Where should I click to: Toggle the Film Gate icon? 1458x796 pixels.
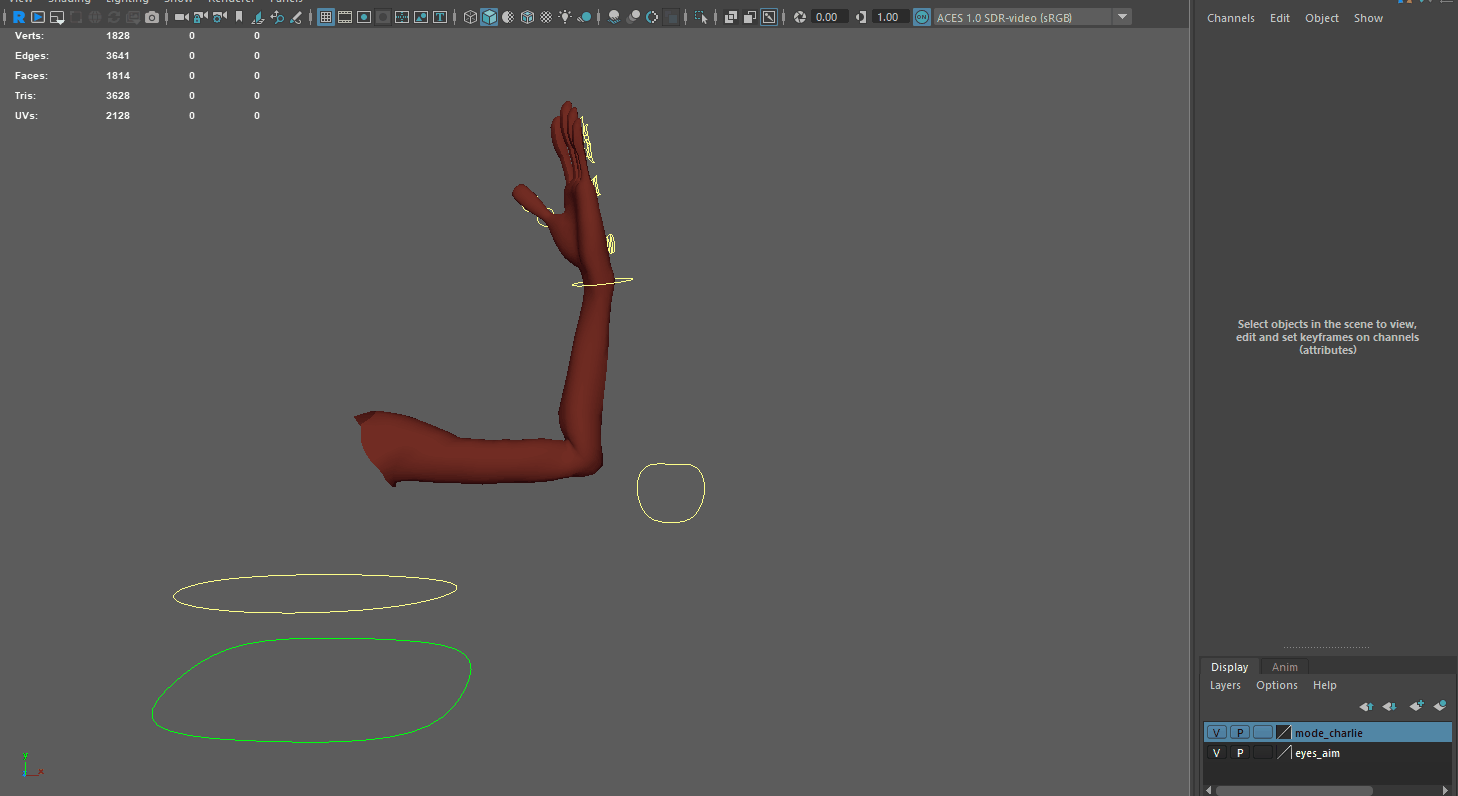pos(344,17)
